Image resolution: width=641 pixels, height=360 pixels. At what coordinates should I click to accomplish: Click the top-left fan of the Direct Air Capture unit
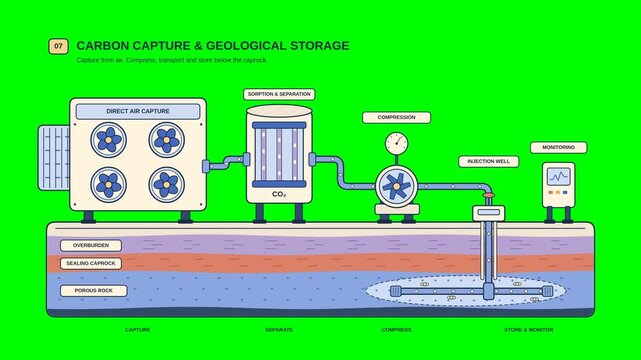pyautogui.click(x=108, y=140)
